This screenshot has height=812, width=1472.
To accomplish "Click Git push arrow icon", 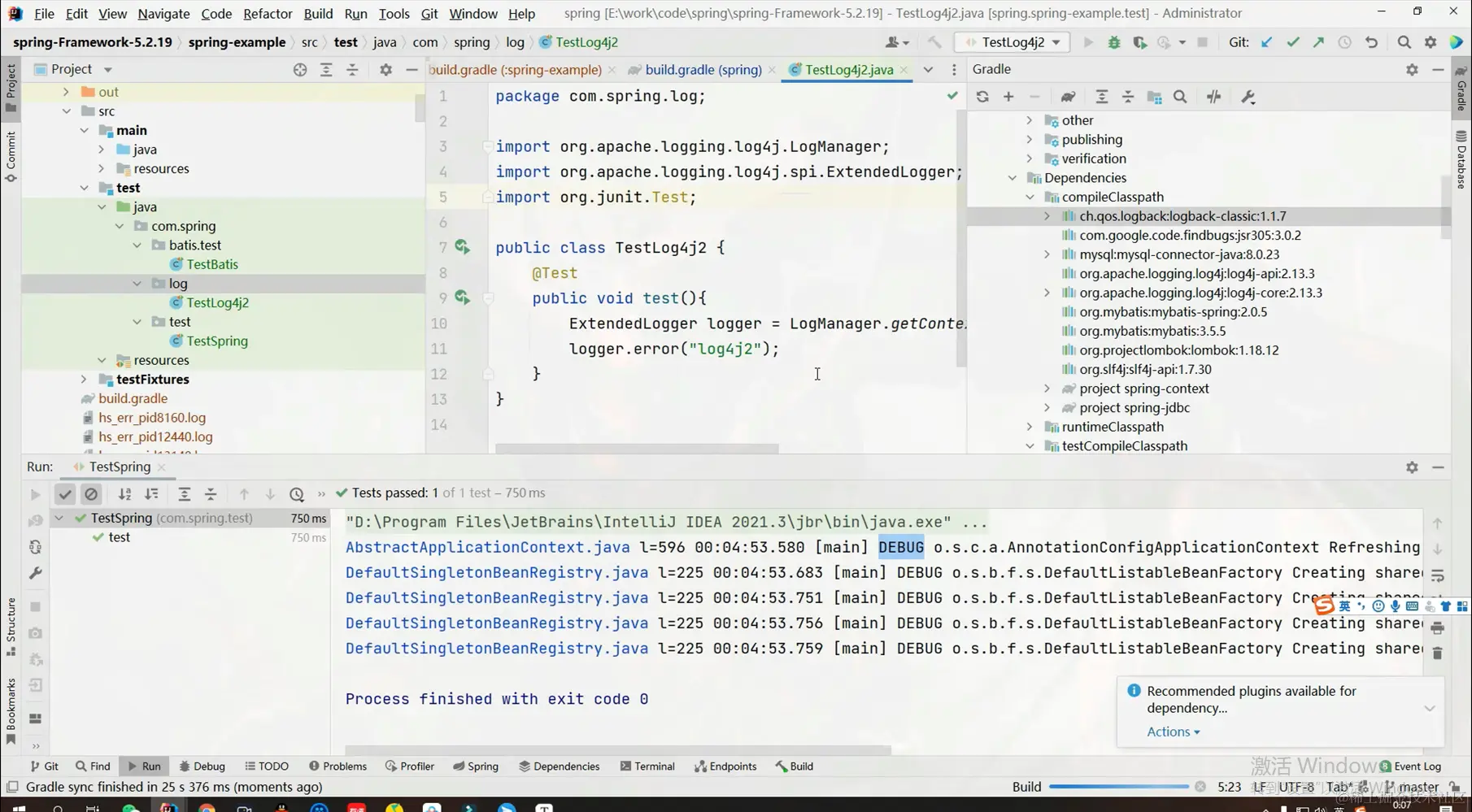I will click(1318, 42).
